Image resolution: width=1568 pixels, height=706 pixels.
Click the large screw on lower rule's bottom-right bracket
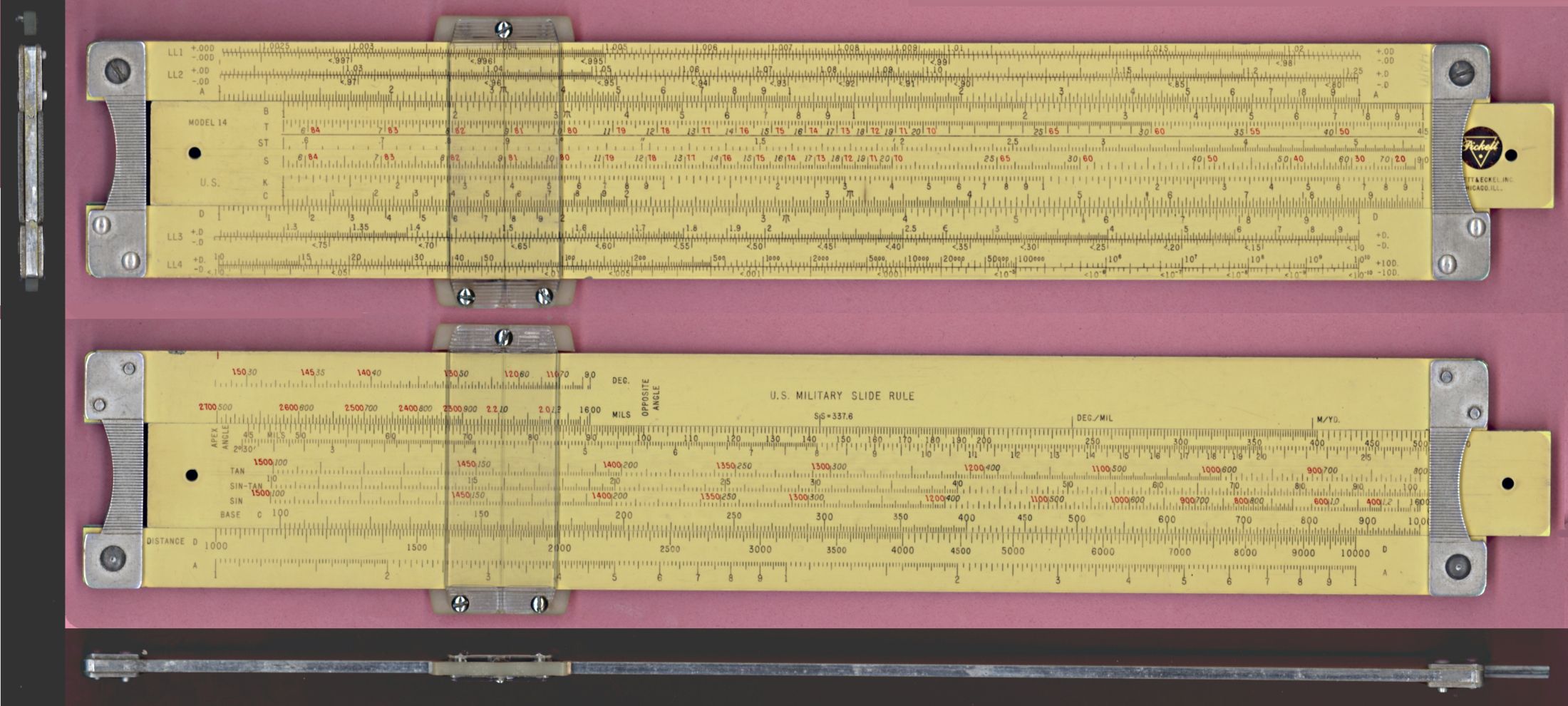coord(1458,566)
